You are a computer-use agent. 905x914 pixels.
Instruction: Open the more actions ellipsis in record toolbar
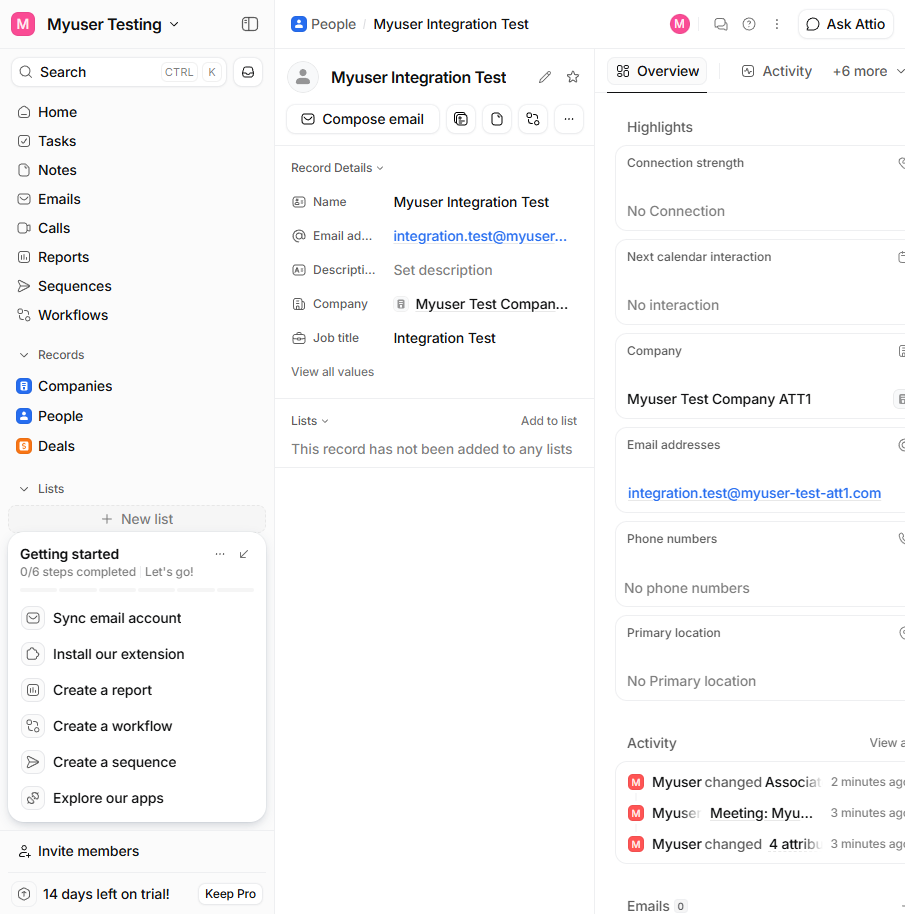click(569, 119)
